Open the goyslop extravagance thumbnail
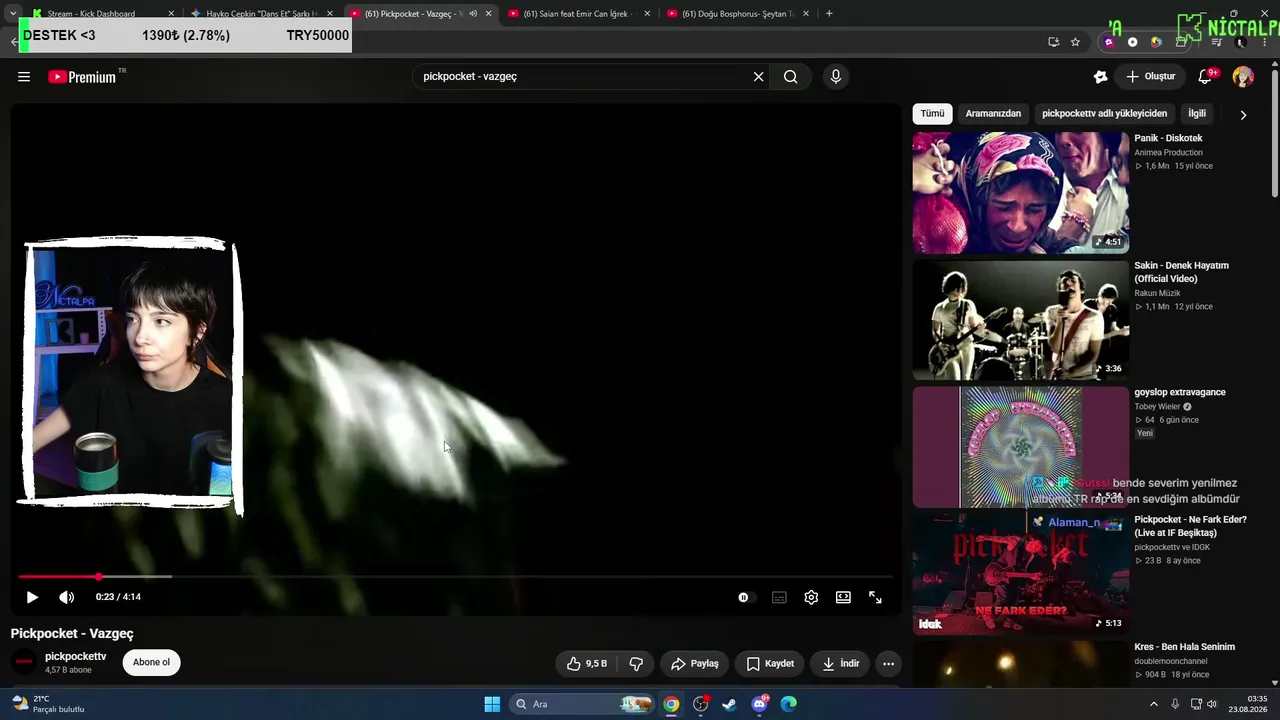 1020,447
